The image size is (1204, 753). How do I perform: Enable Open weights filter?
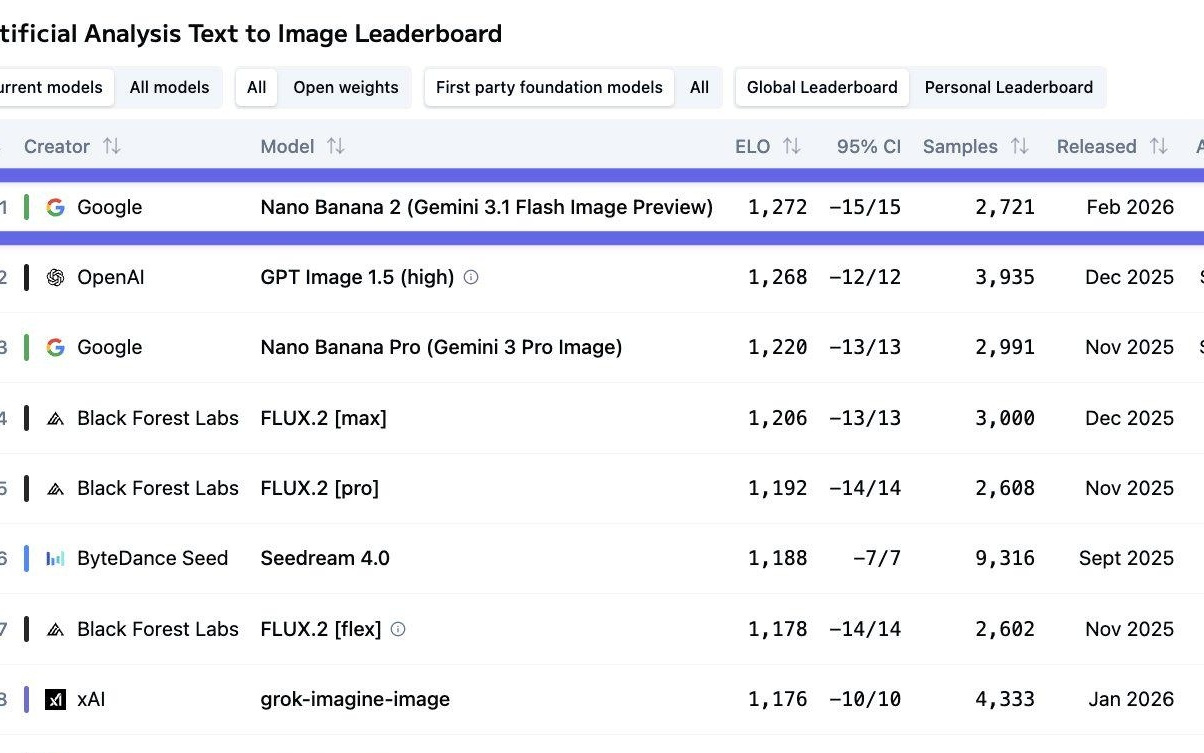[345, 88]
